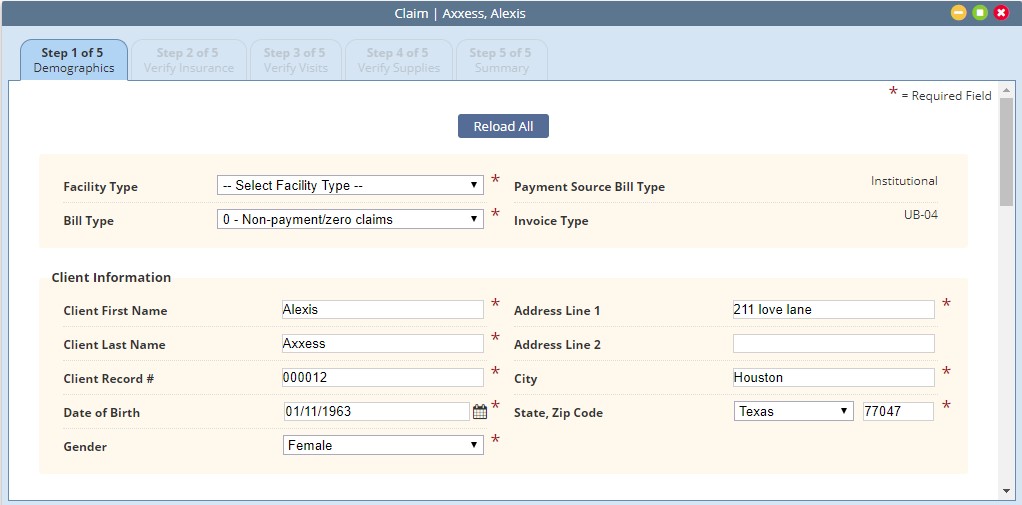Jump to Step 5 Summary tab
The width and height of the screenshot is (1022, 505).
(501, 60)
